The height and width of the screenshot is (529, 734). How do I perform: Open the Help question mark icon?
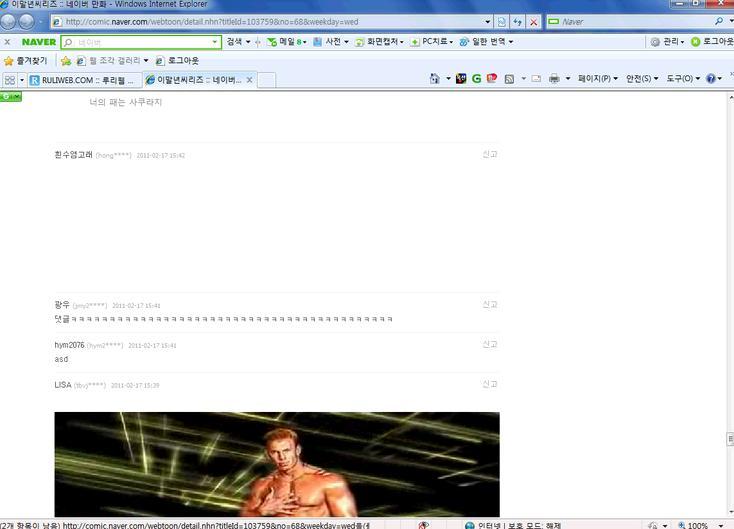click(711, 79)
